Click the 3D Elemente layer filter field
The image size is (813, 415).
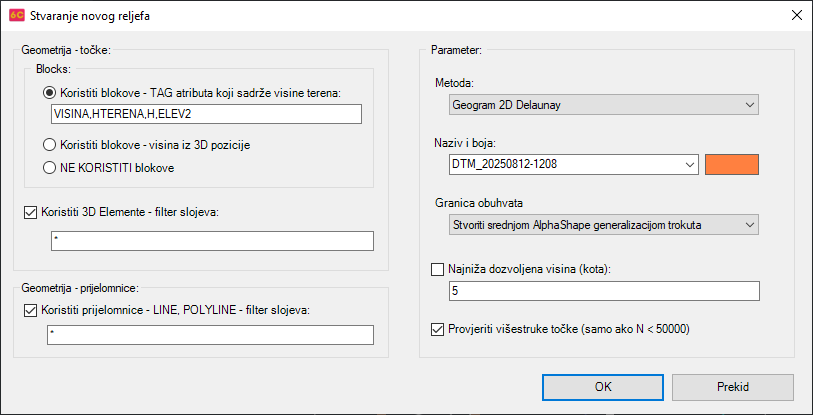click(211, 241)
